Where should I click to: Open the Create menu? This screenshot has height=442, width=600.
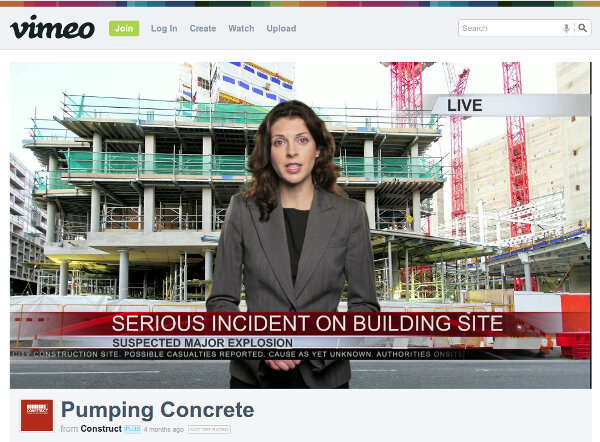203,28
